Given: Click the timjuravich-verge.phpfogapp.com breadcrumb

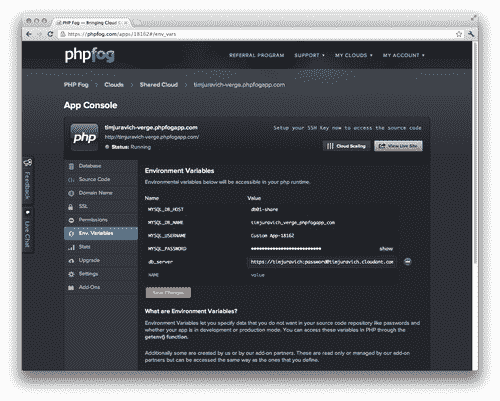Looking at the screenshot, I should [x=239, y=85].
